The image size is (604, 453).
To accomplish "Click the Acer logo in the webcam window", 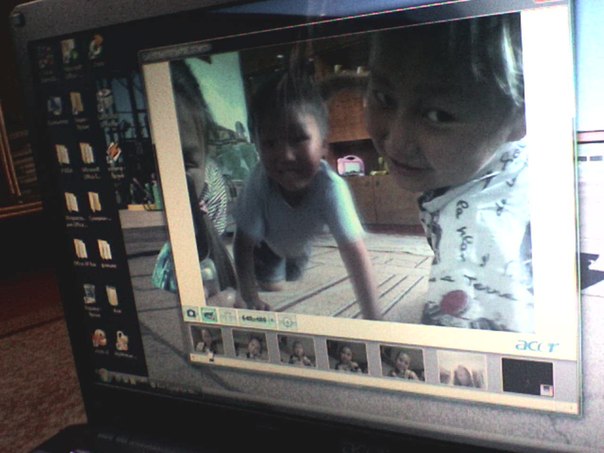I will 536,346.
